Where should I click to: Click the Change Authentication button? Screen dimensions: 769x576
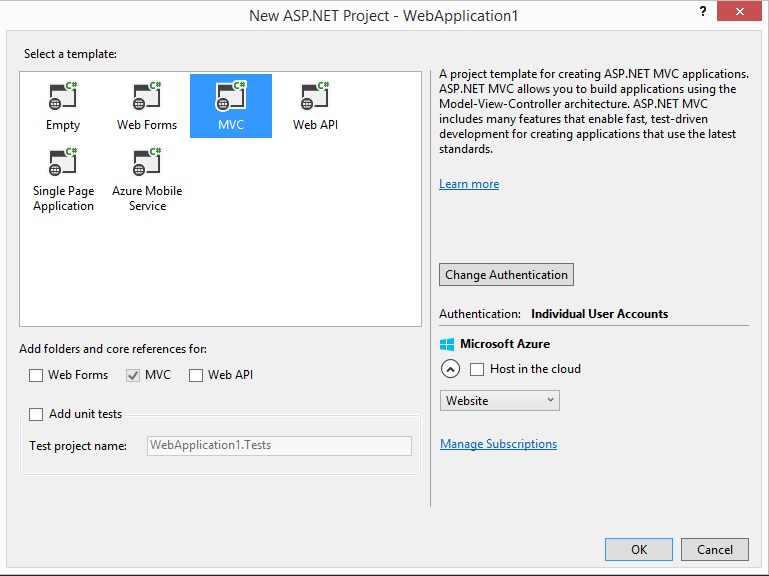pyautogui.click(x=506, y=275)
